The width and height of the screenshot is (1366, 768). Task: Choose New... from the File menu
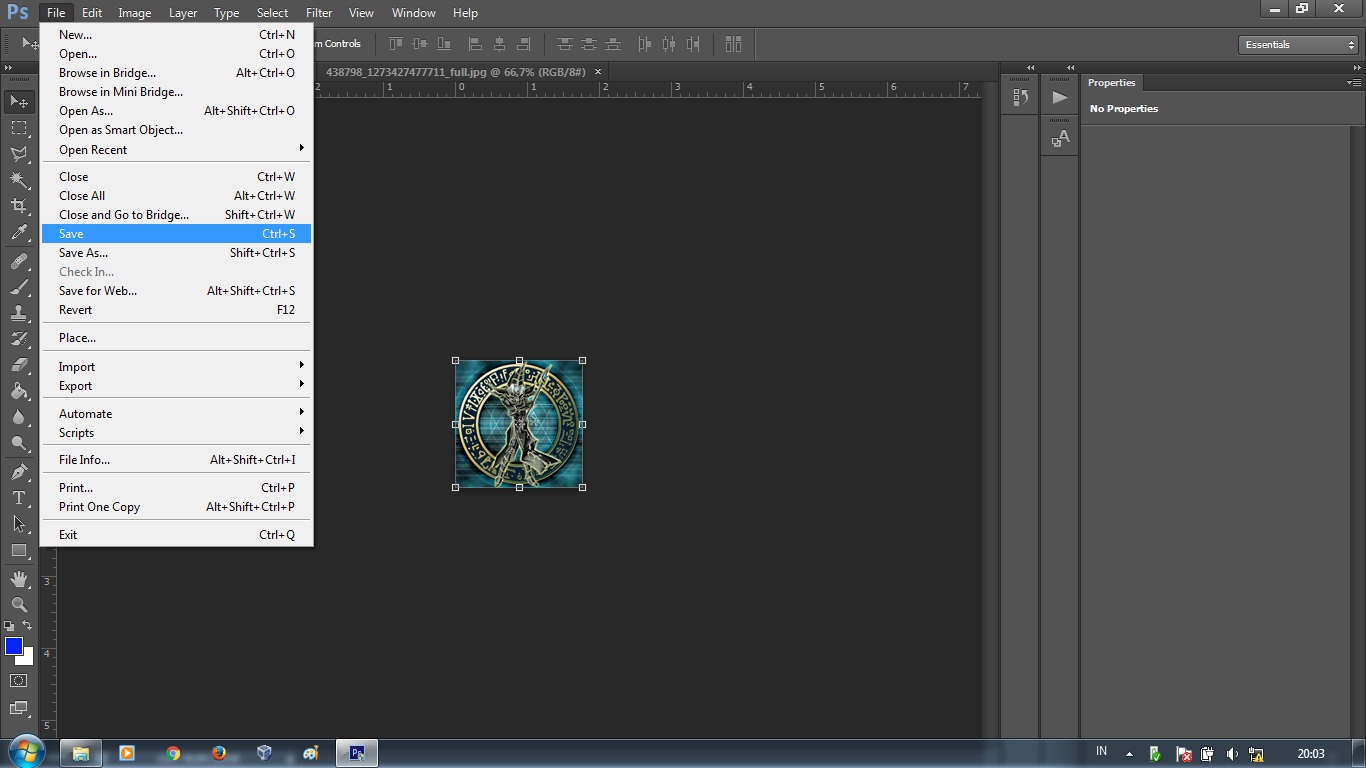176,34
